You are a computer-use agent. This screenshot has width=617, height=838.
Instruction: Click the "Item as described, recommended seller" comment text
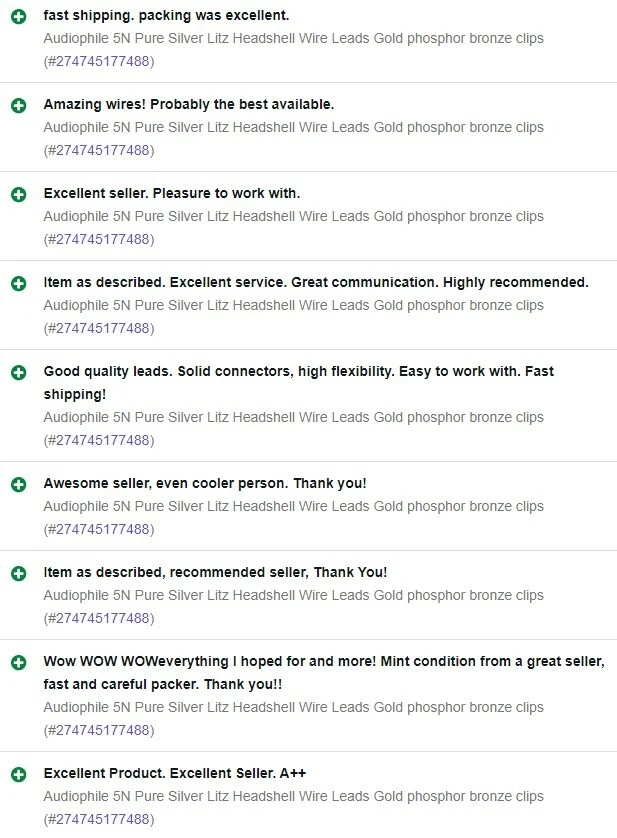pyautogui.click(x=215, y=572)
